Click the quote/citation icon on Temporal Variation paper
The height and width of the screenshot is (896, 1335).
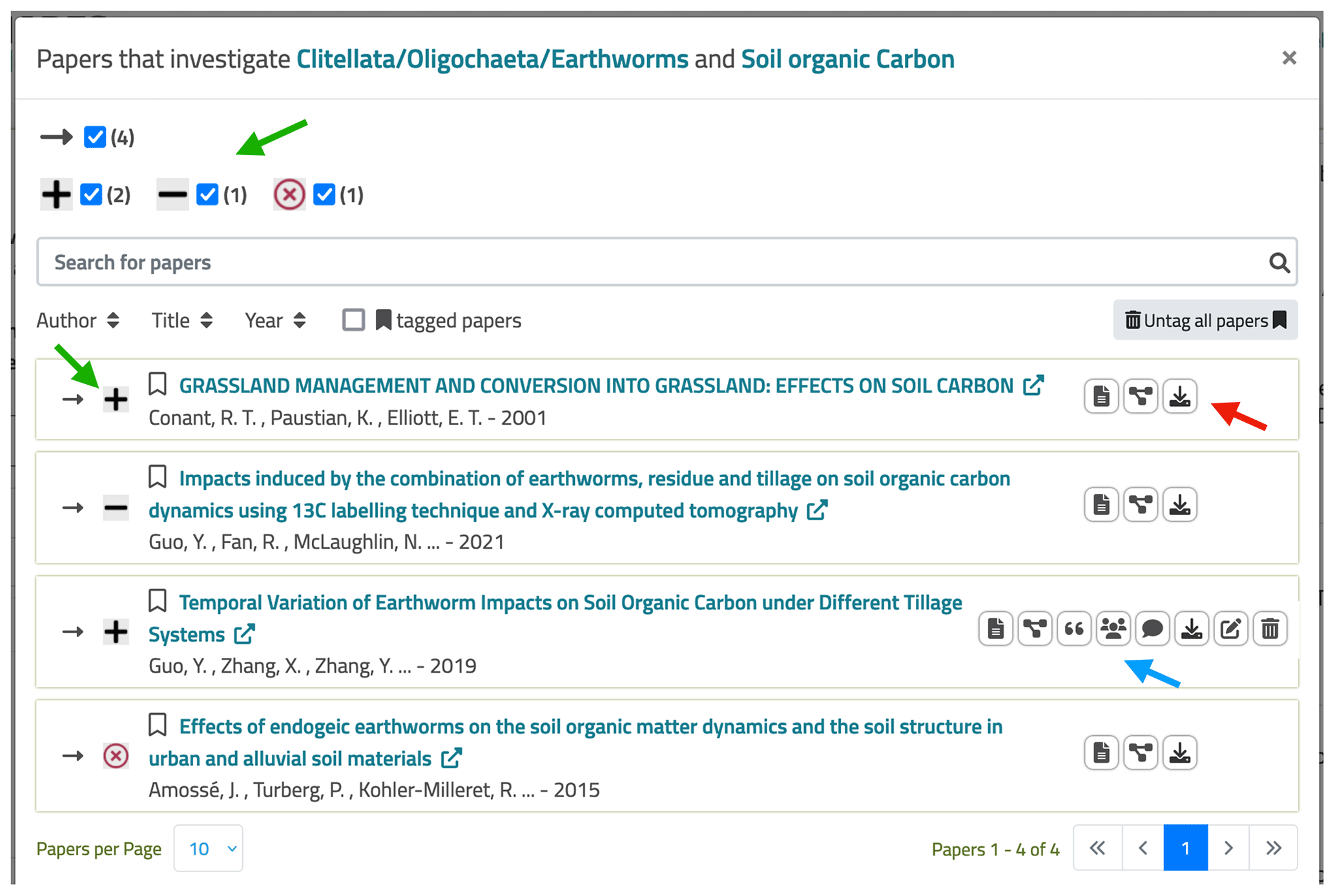[1074, 629]
